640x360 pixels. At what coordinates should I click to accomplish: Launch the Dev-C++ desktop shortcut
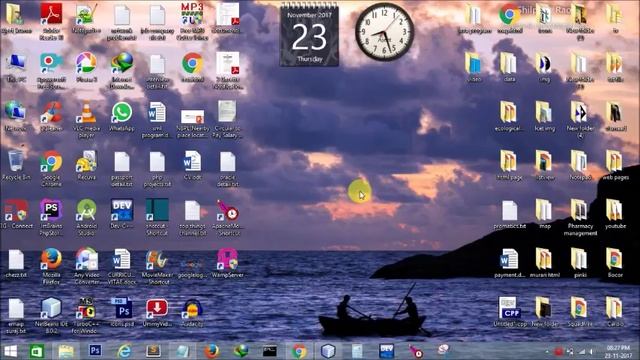coord(122,214)
